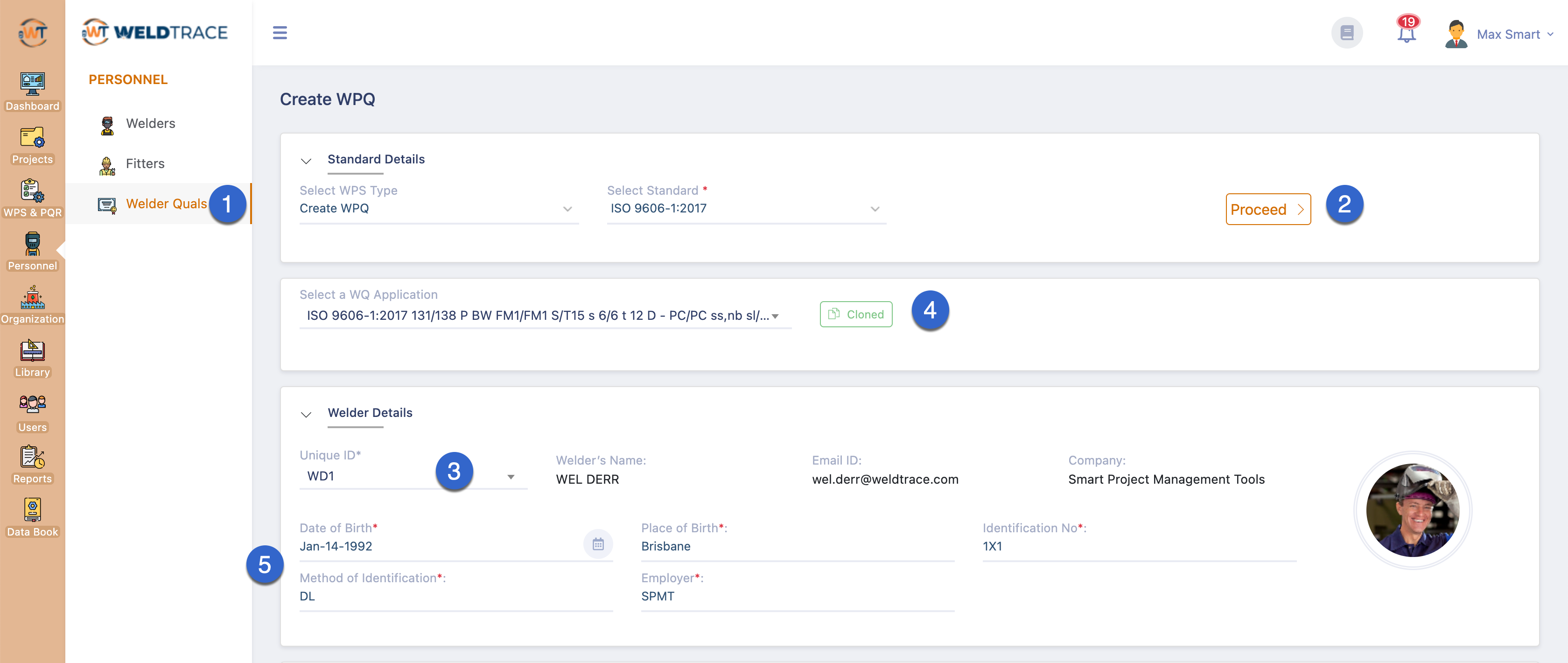The width and height of the screenshot is (1568, 663).
Task: Click the Cloned button
Action: 856,315
